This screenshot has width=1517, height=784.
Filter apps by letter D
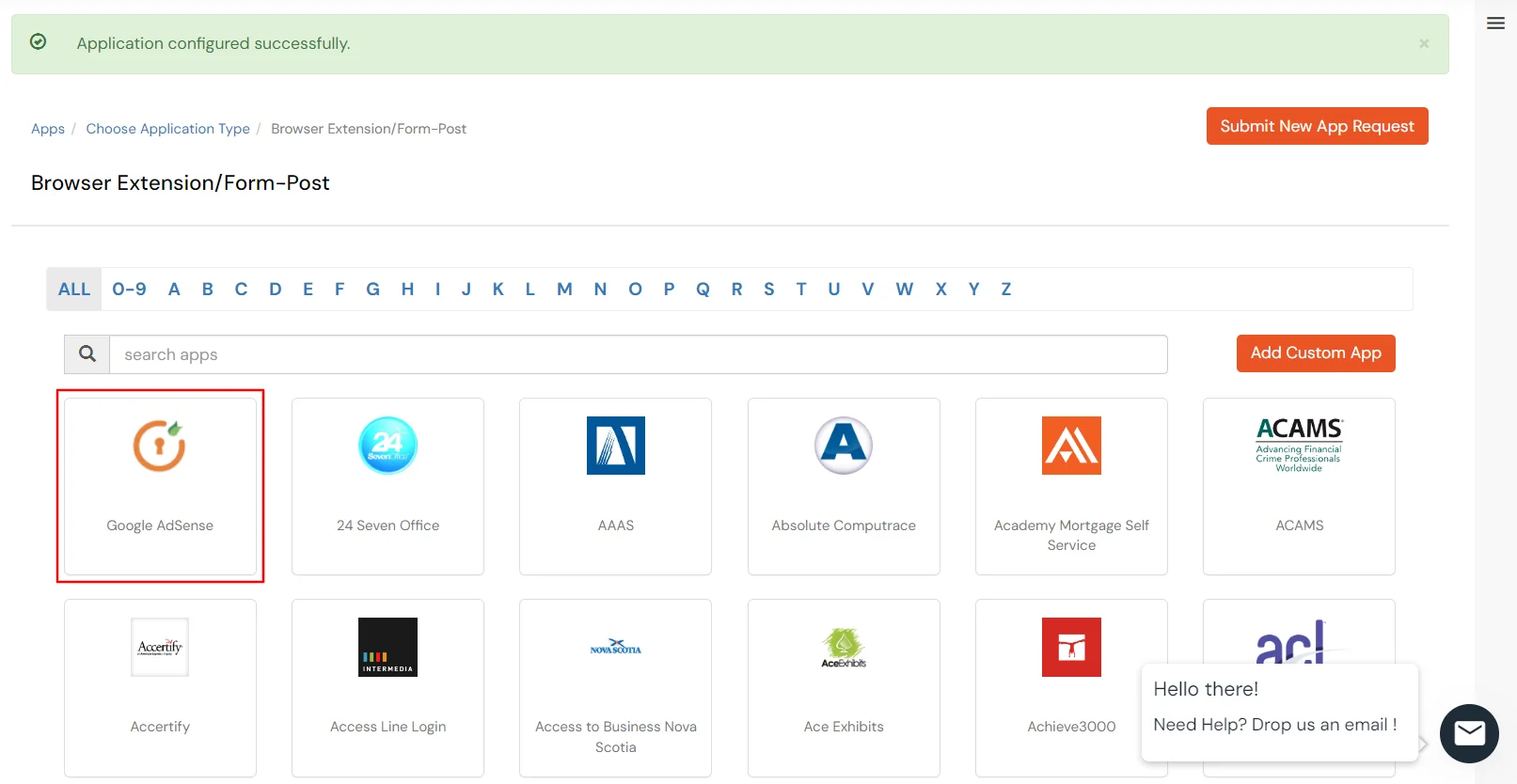click(x=276, y=290)
